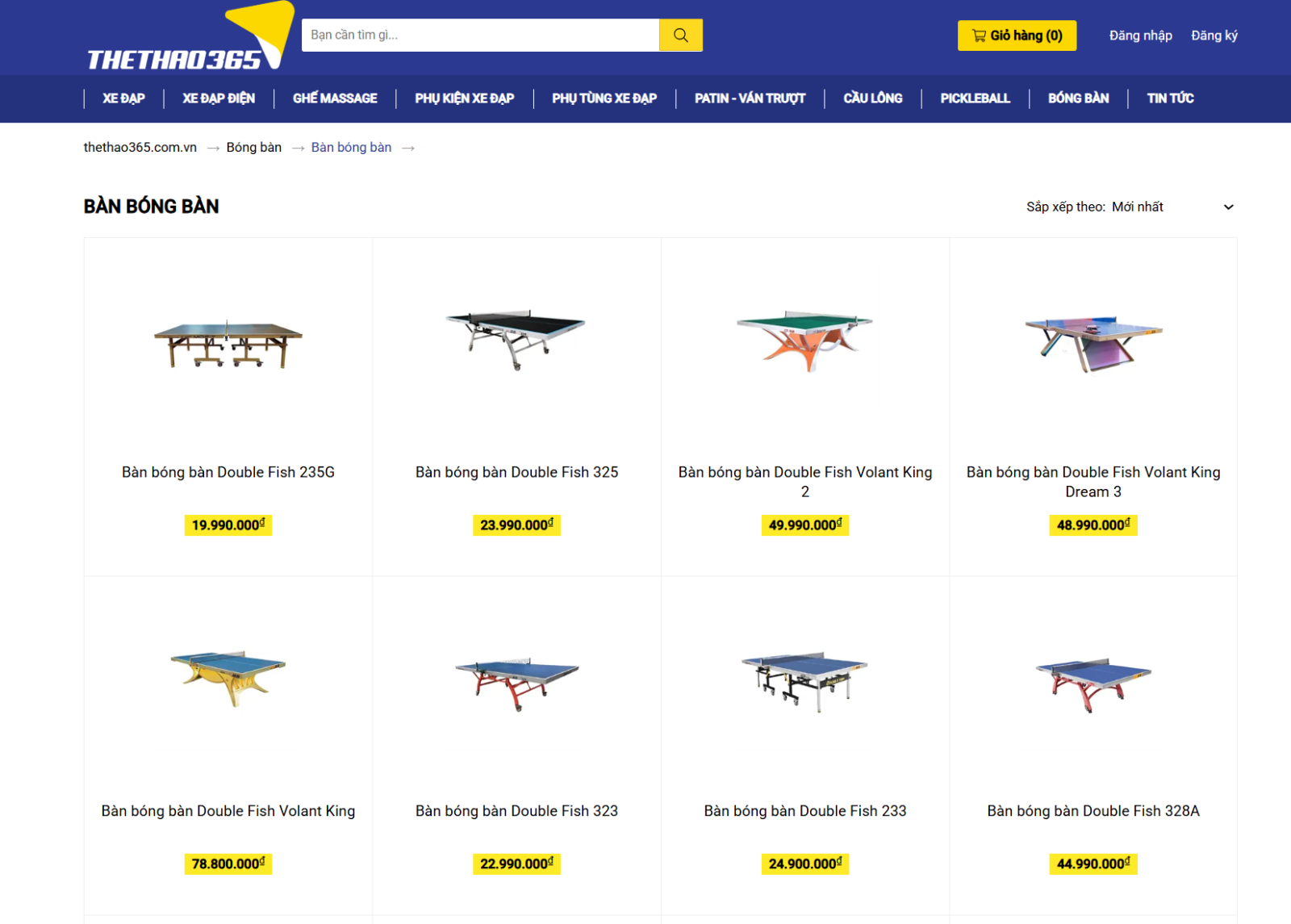Screen dimensions: 1291x924
Task: Click thethao365.com.vn breadcrumb link
Action: coord(140,148)
